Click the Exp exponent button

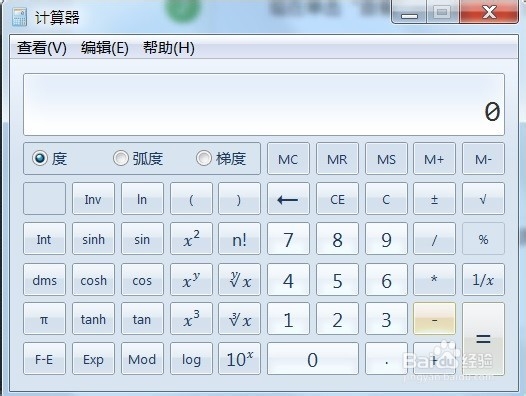coord(93,358)
